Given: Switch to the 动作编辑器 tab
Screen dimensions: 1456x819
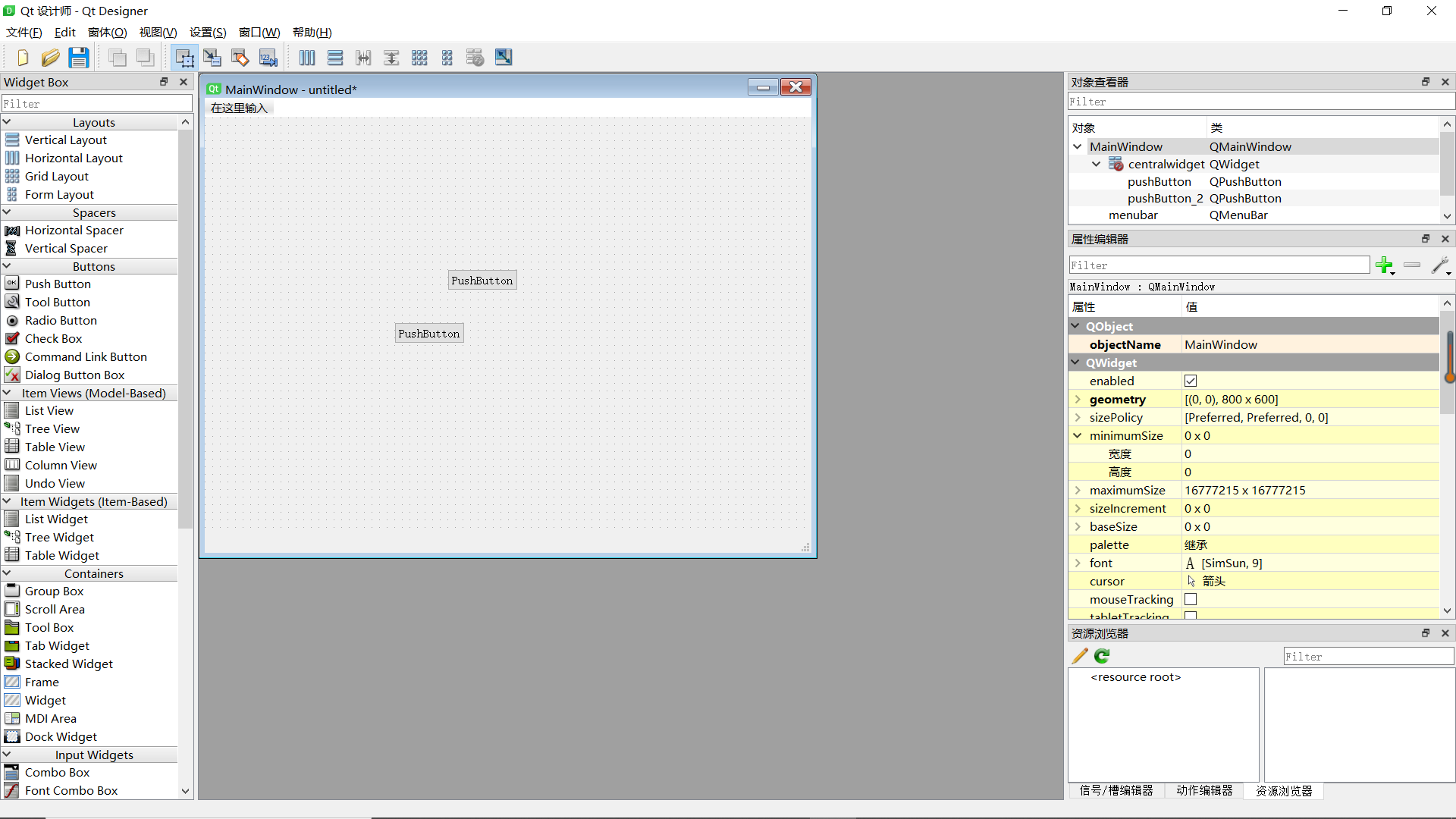Looking at the screenshot, I should point(1204,790).
